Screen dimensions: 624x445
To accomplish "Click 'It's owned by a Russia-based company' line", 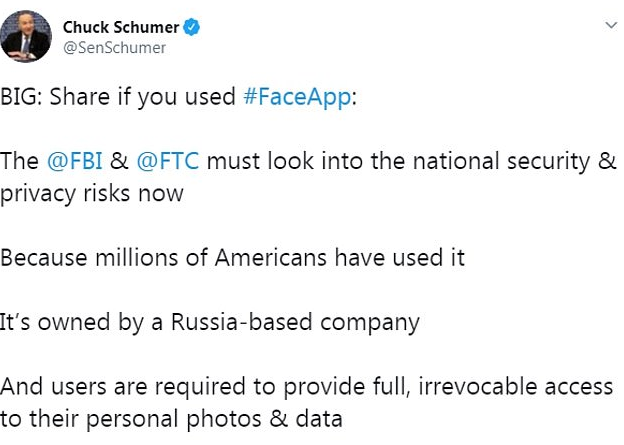I will point(209,323).
